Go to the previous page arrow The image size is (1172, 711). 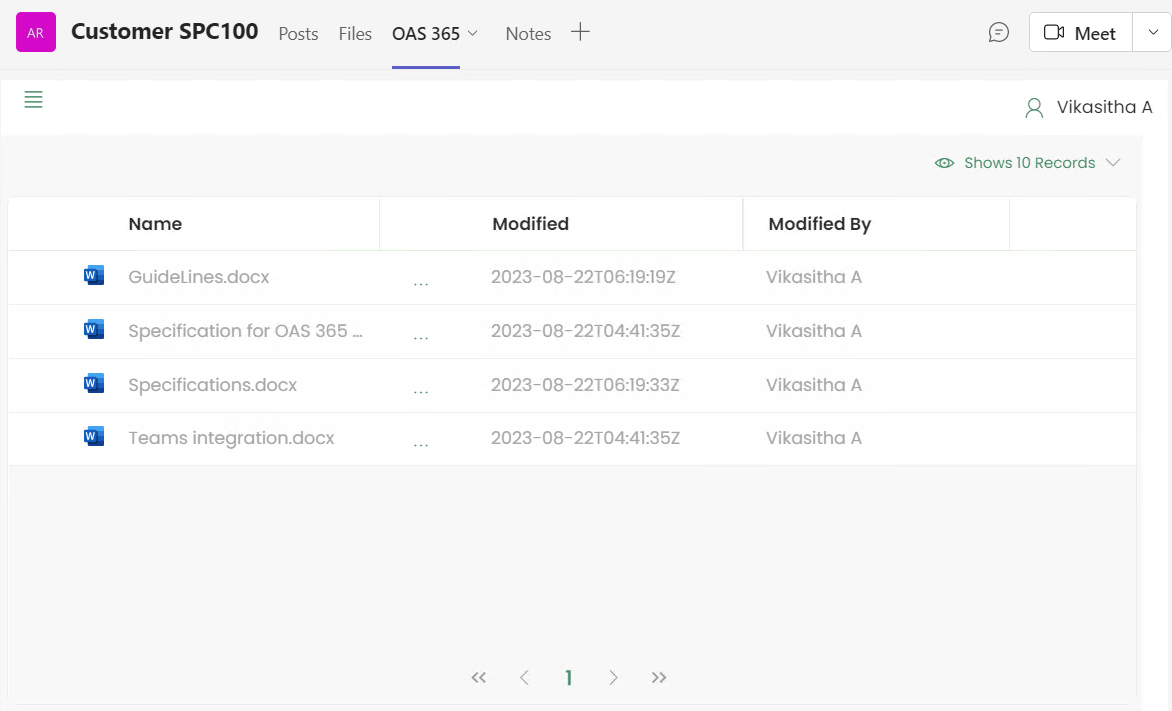click(524, 678)
